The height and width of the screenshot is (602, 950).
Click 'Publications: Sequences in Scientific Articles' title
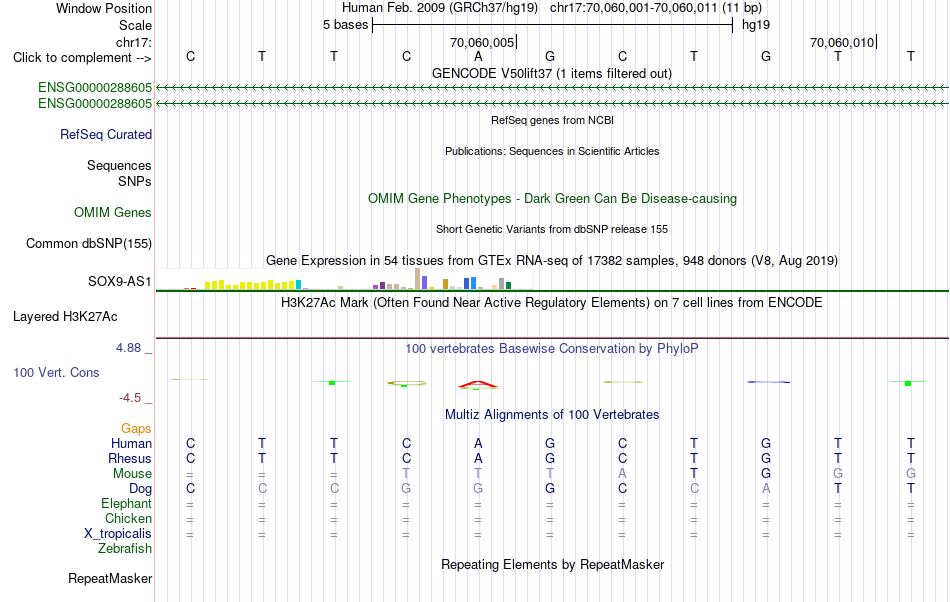click(x=552, y=151)
